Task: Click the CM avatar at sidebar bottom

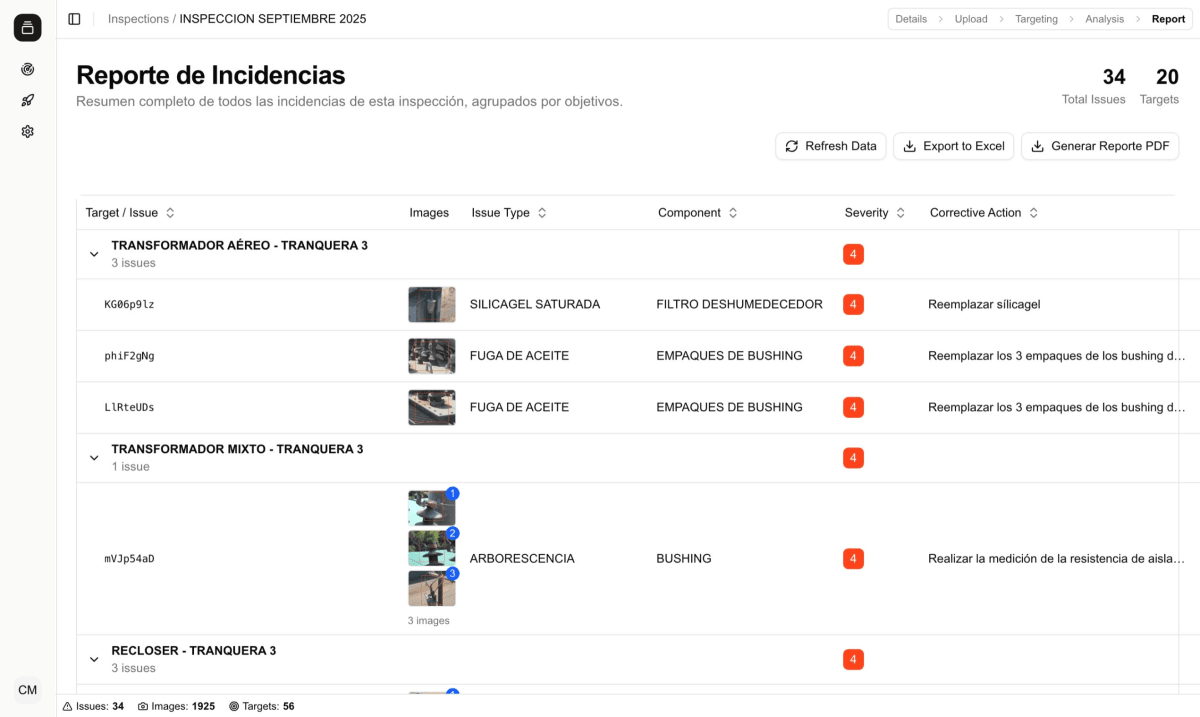Action: click(x=27, y=690)
